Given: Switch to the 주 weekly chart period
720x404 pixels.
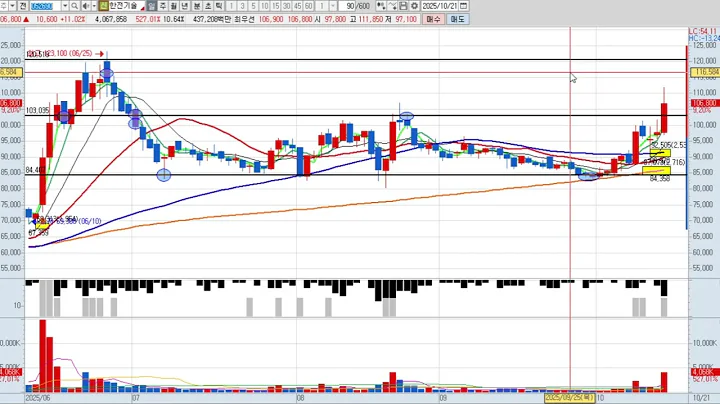Looking at the screenshot, I should tap(163, 6).
